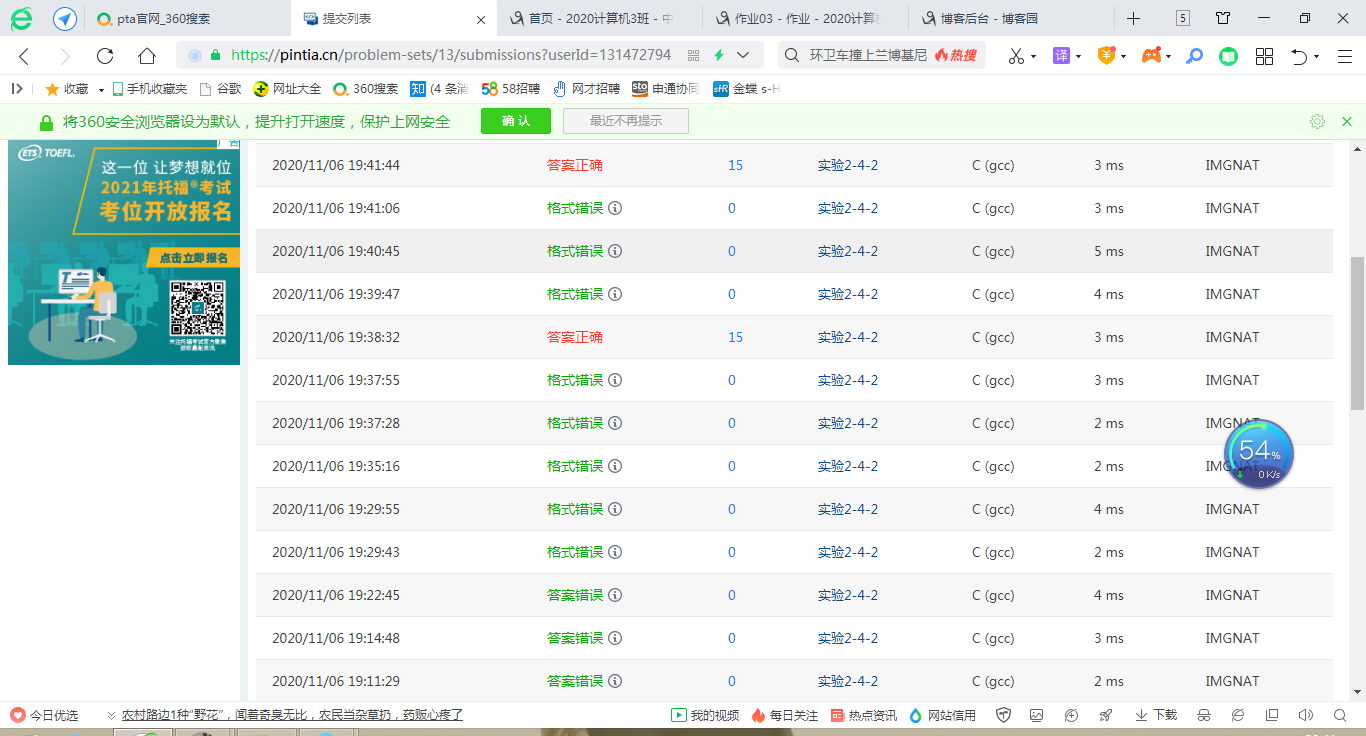
Task: Open score 15 link for 19:41:44 submission
Action: click(736, 165)
